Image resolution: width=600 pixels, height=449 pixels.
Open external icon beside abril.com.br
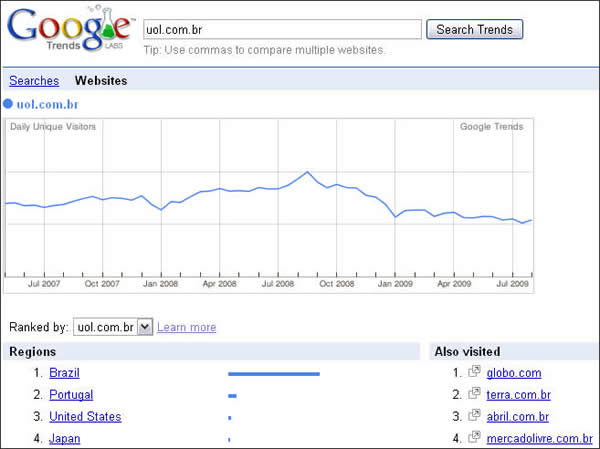click(475, 416)
